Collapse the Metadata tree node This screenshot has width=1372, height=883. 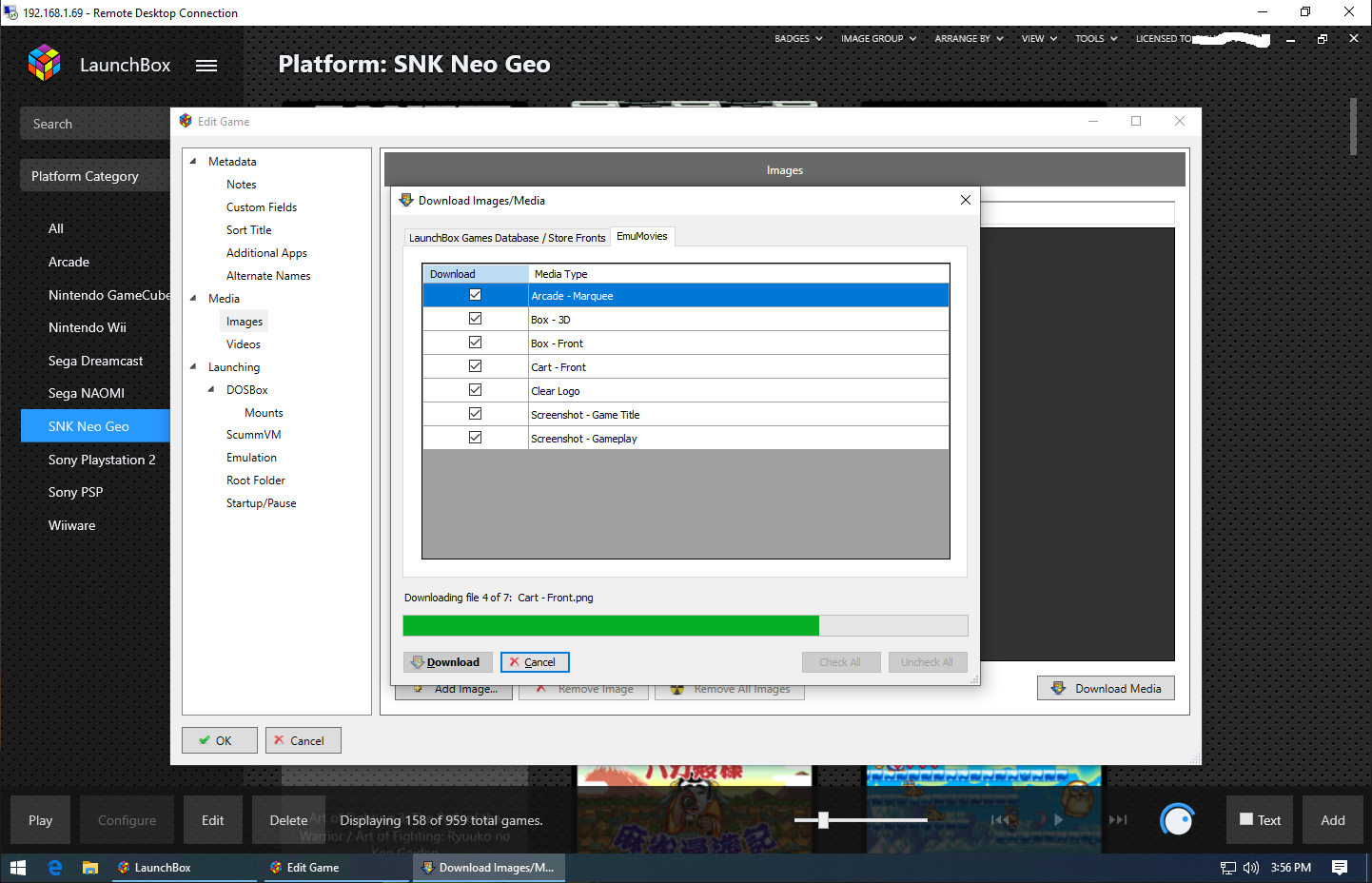193,162
